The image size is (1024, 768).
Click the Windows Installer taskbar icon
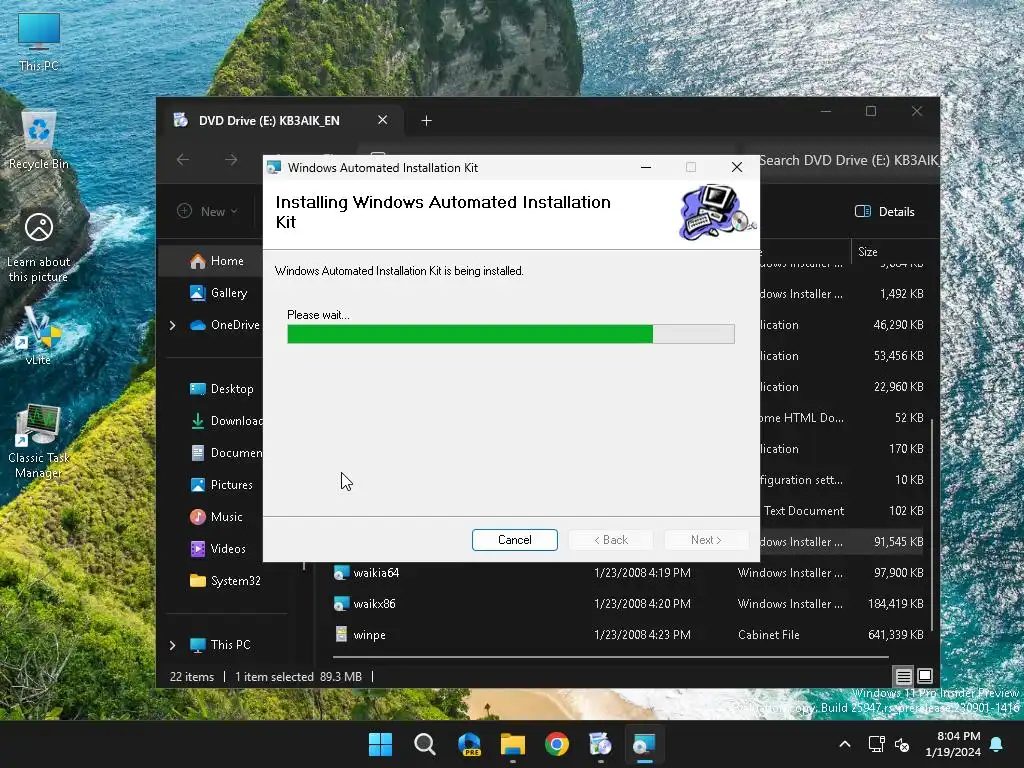click(645, 744)
